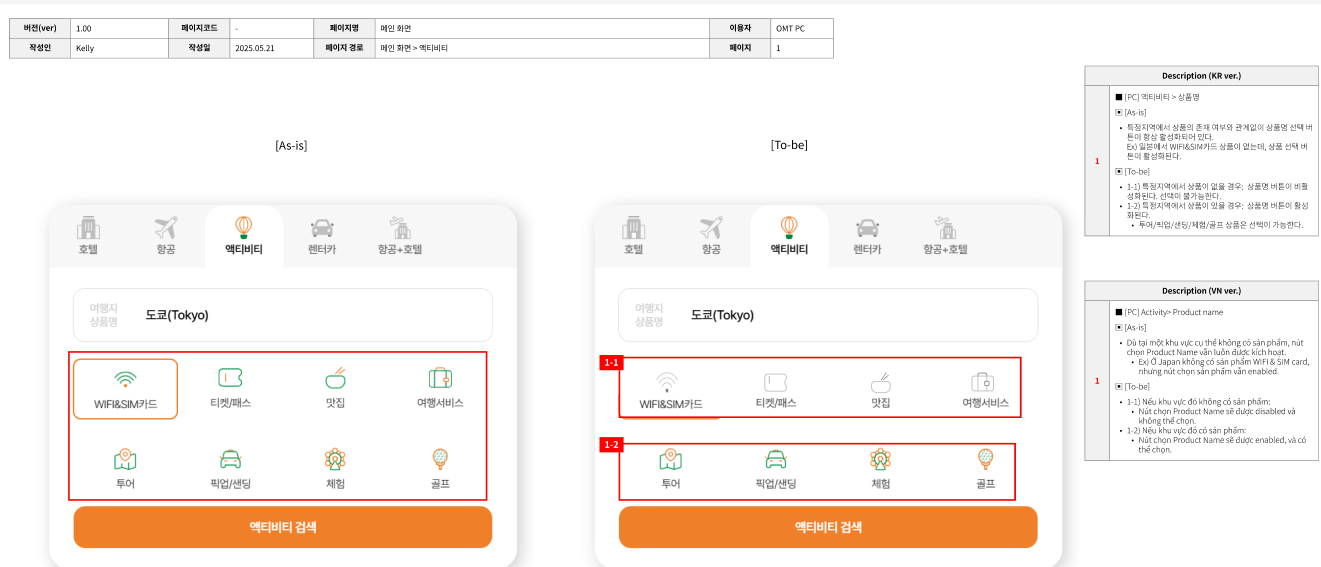Click 도쿄(Tokyo) destination field in As-is panel
1321x567 pixels.
click(x=283, y=315)
